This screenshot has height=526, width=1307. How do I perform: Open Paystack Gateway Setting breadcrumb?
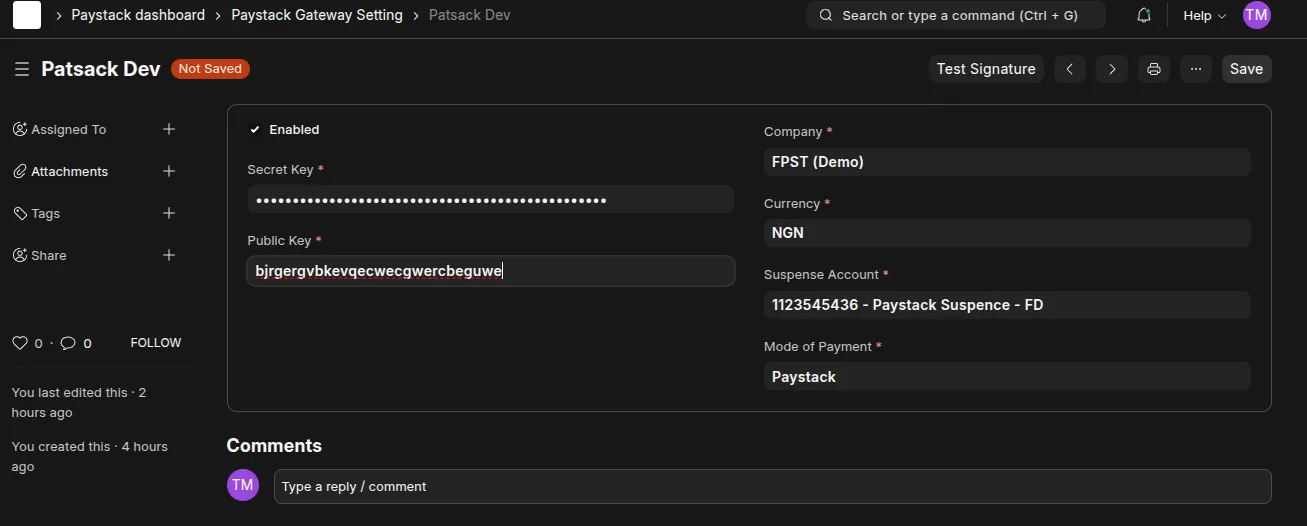point(317,15)
